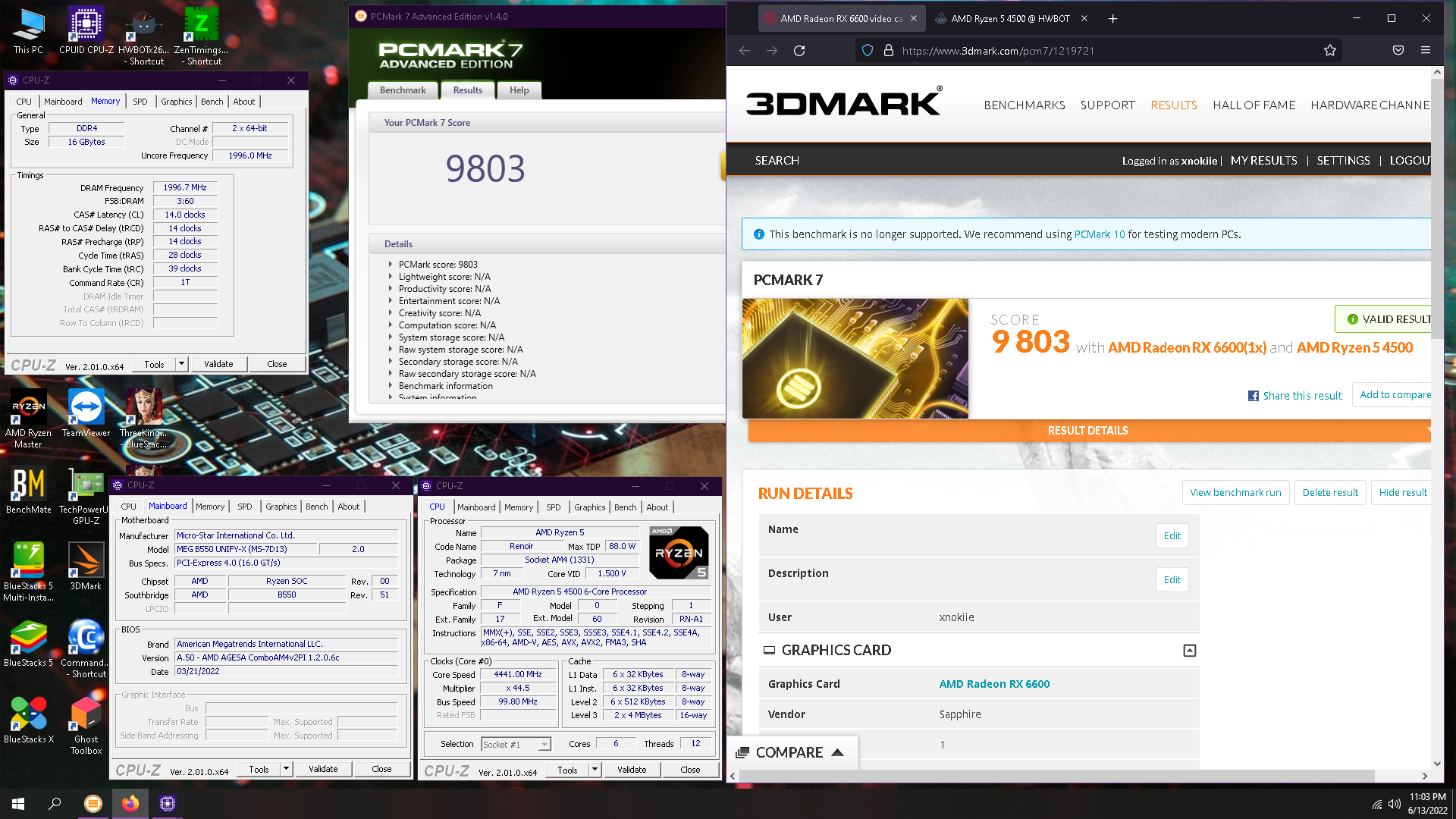
Task: Click Validate in Memory CPU-Z window
Action: (218, 364)
